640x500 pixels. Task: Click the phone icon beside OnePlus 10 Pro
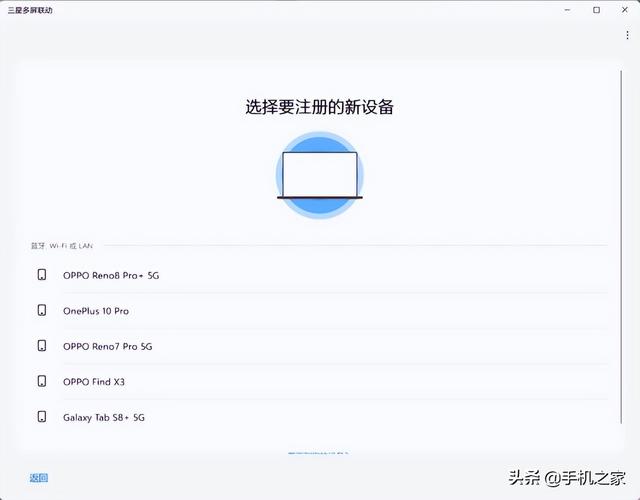click(x=42, y=310)
